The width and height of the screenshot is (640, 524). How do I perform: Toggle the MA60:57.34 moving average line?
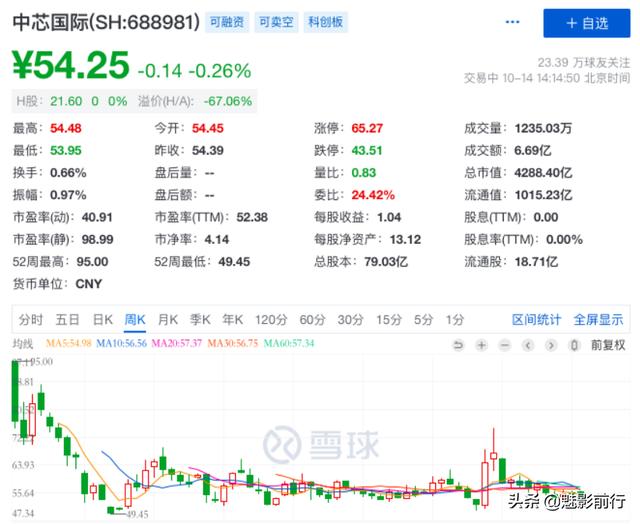tap(289, 343)
